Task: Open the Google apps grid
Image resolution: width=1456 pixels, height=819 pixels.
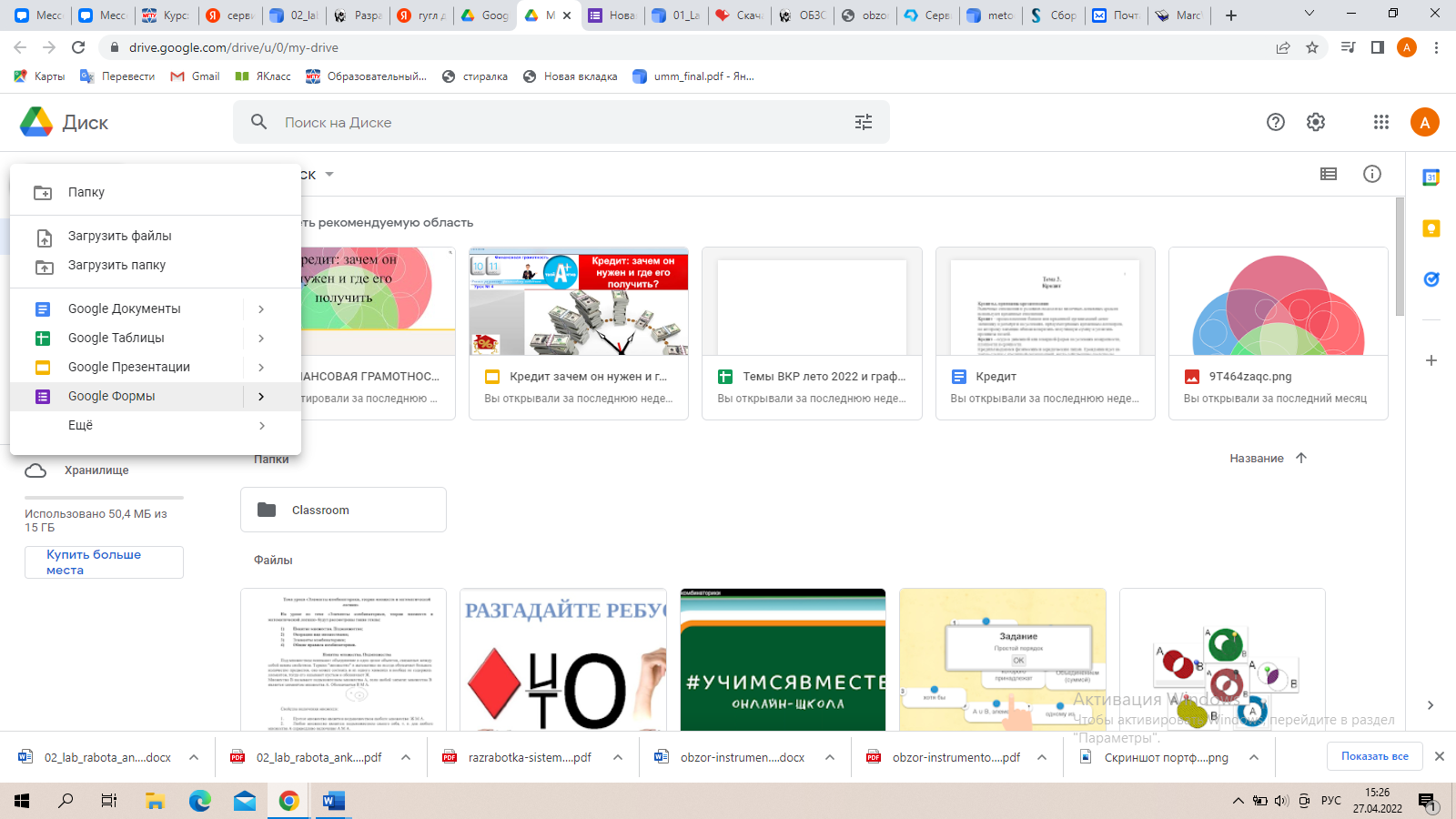Action: (x=1381, y=122)
